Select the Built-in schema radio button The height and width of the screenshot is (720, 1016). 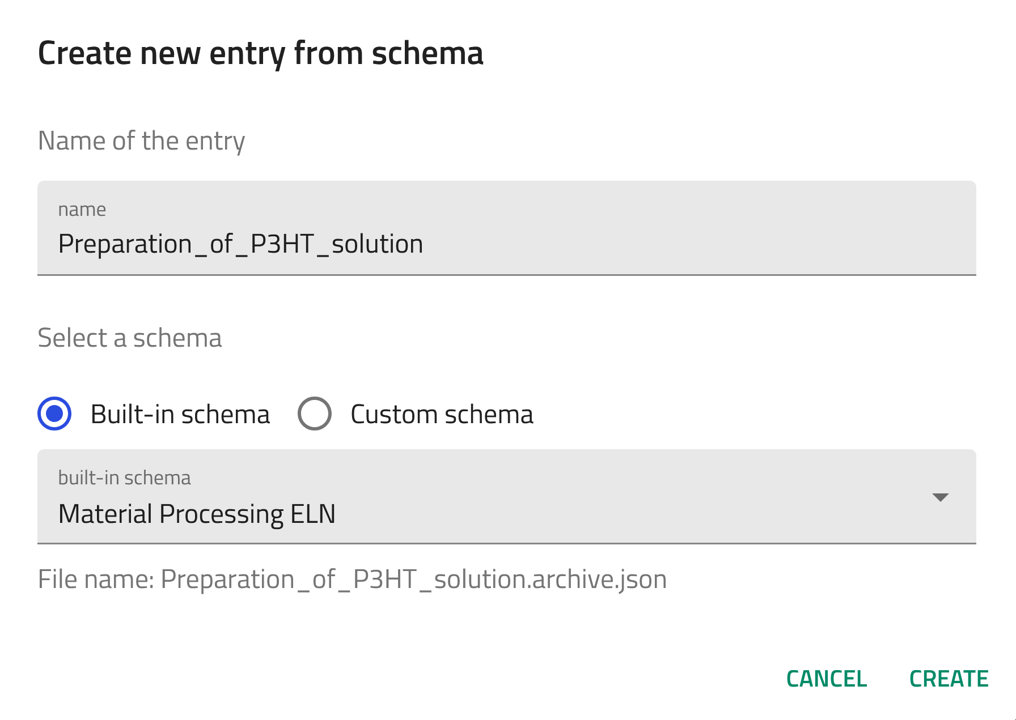click(55, 414)
